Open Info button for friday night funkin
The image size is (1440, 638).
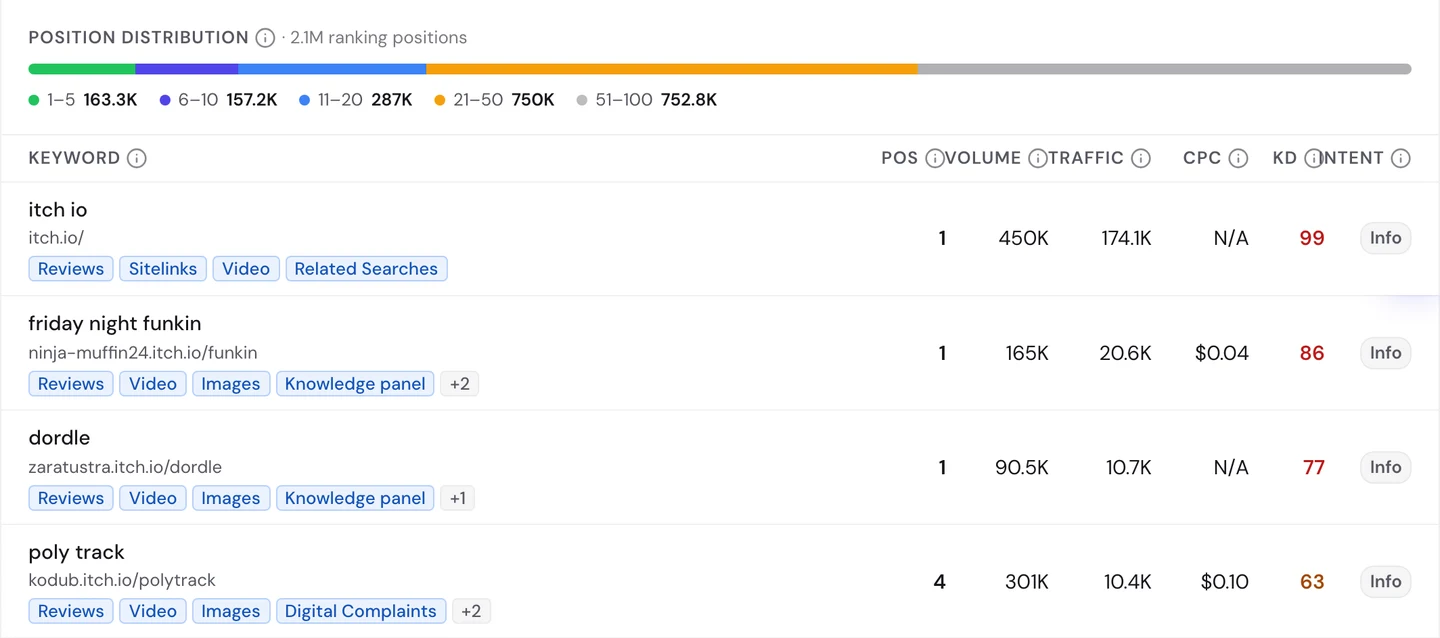(1385, 353)
